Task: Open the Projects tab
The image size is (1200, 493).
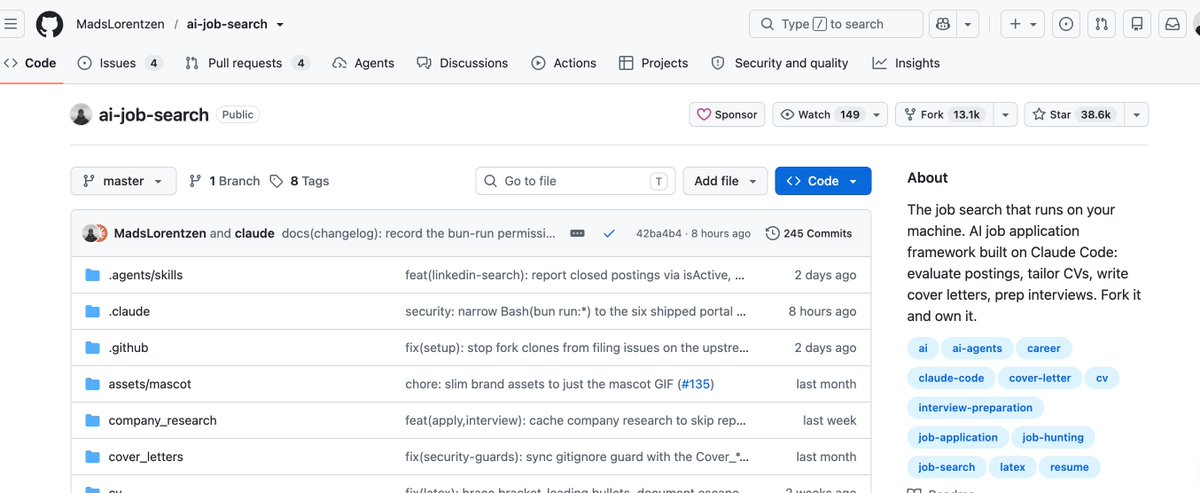Action: coord(653,63)
